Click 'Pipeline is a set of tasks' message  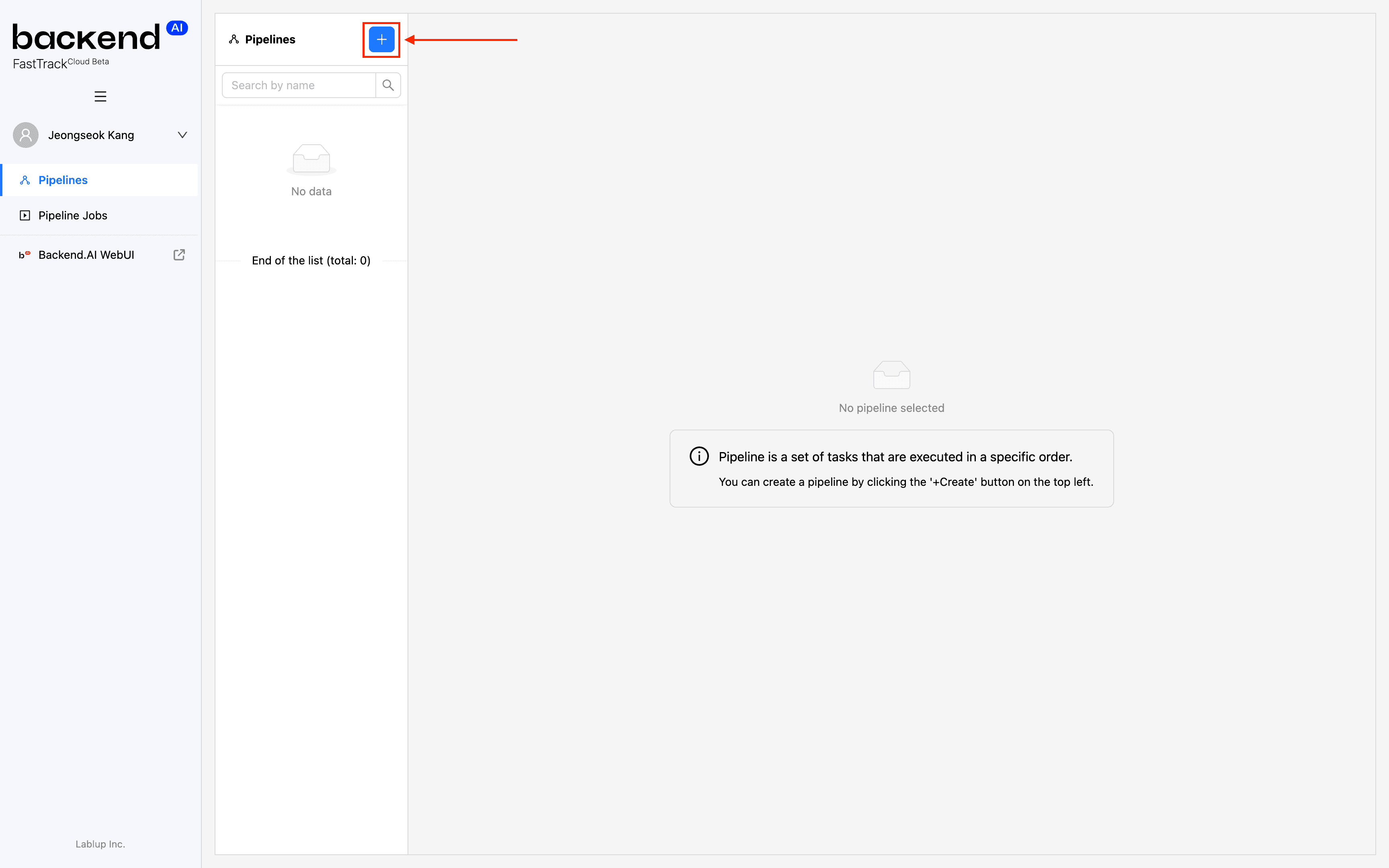(895, 457)
